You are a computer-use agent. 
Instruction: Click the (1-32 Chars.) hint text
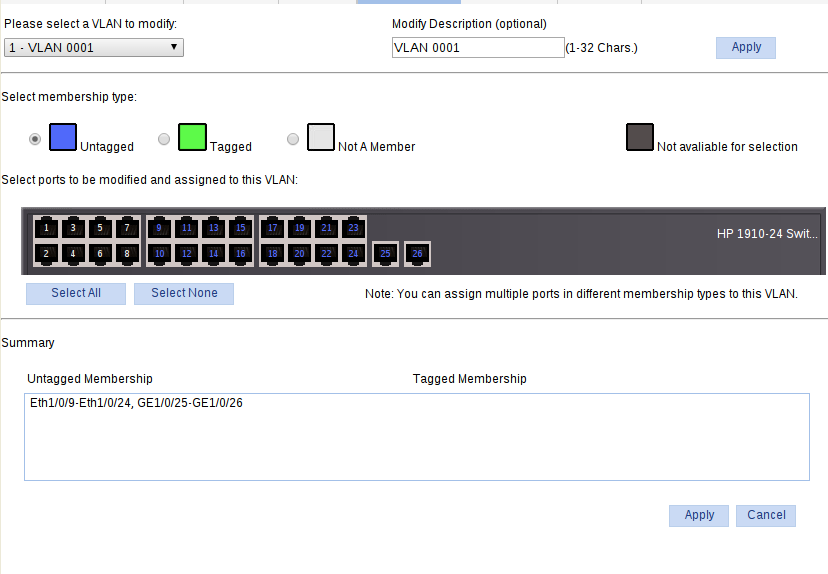pyautogui.click(x=601, y=48)
